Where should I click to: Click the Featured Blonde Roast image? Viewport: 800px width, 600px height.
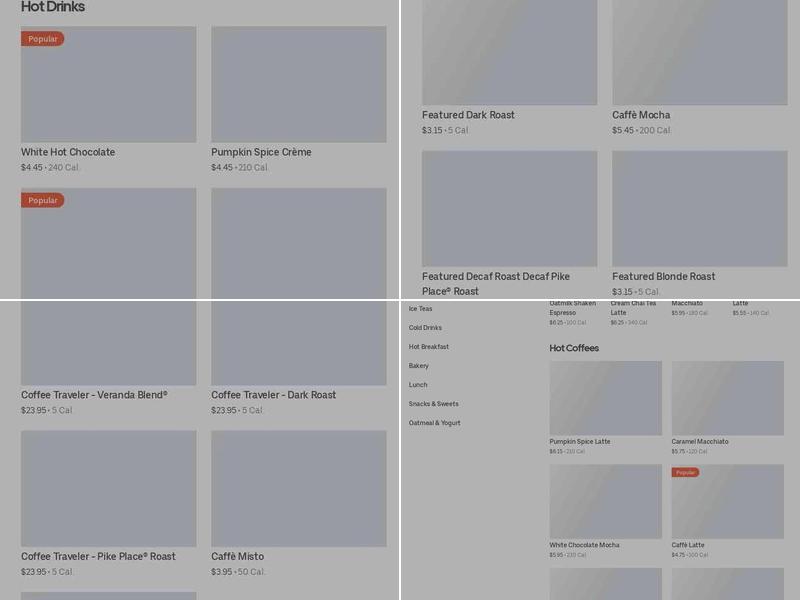(699, 208)
